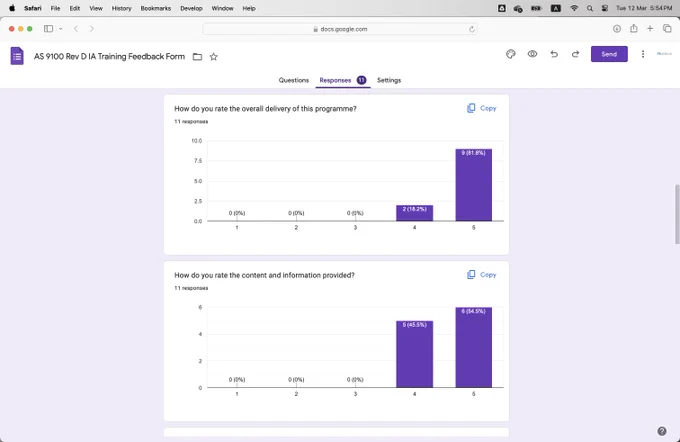Click the docs.google.com address bar

tap(340, 29)
